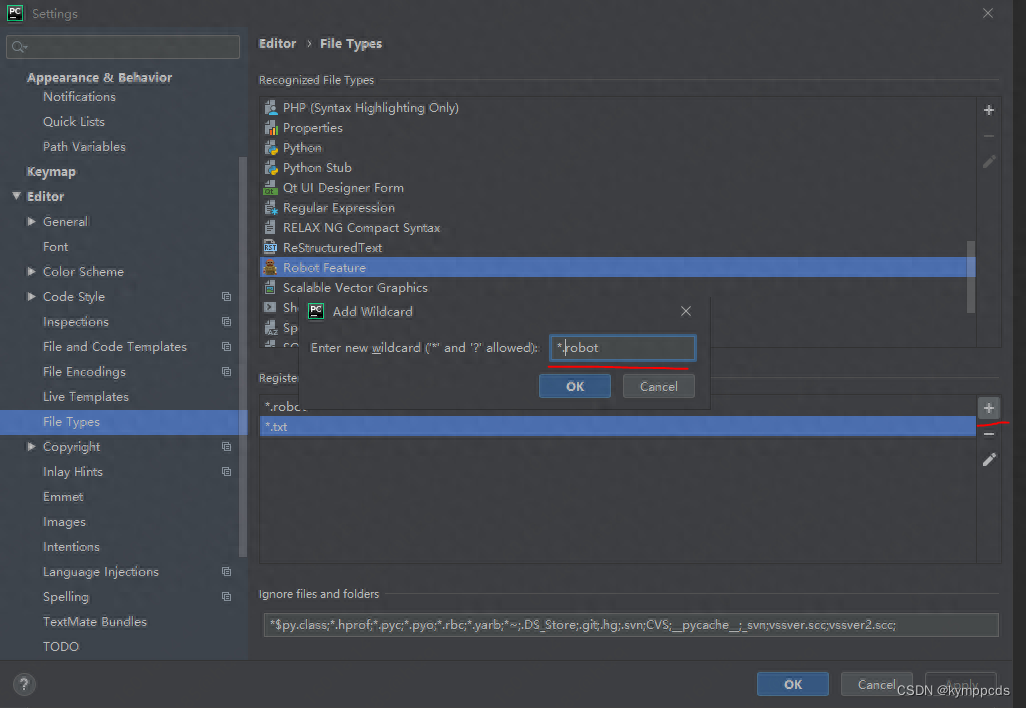Click the PHP Syntax Highlighting Only icon
Screen dimensions: 1026x708
point(270,107)
